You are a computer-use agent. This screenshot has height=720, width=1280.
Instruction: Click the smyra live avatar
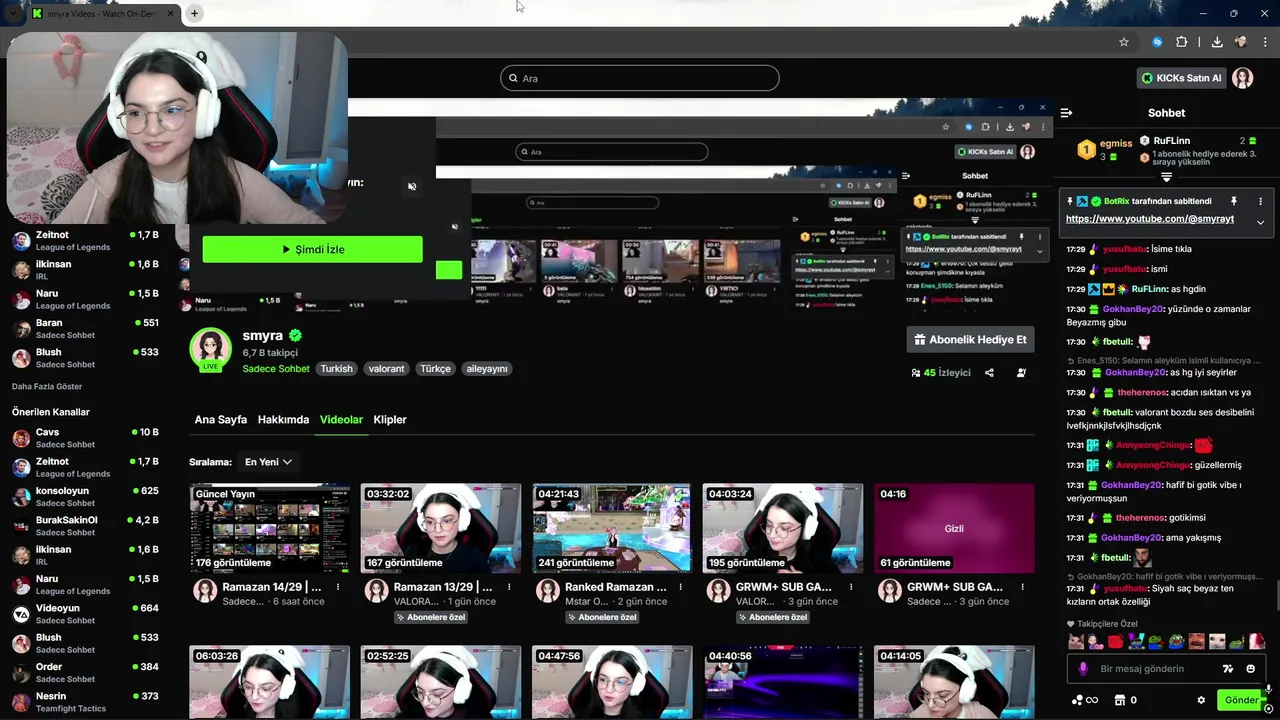(210, 349)
